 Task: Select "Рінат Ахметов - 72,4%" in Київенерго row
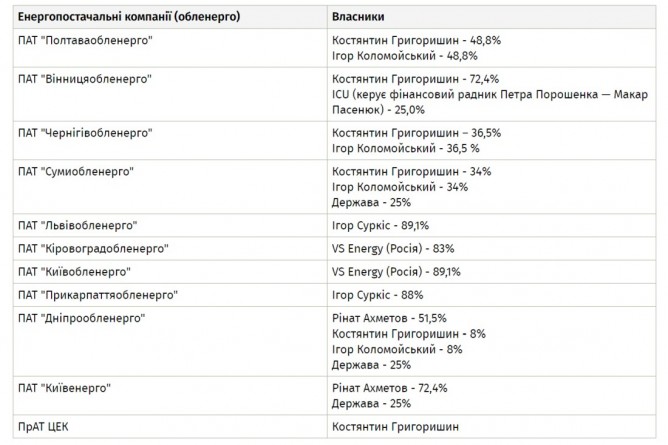(x=389, y=387)
